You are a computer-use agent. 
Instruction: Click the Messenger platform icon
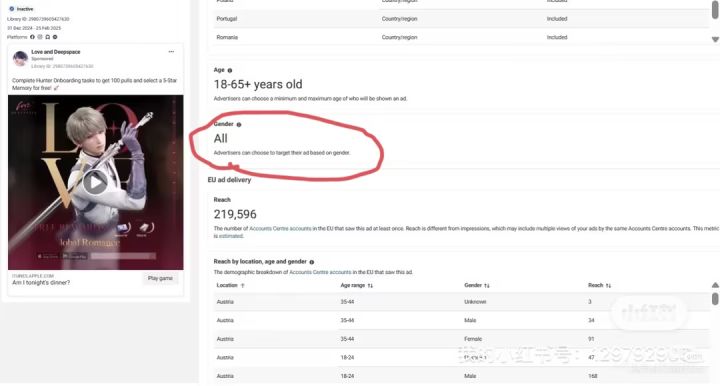click(55, 37)
